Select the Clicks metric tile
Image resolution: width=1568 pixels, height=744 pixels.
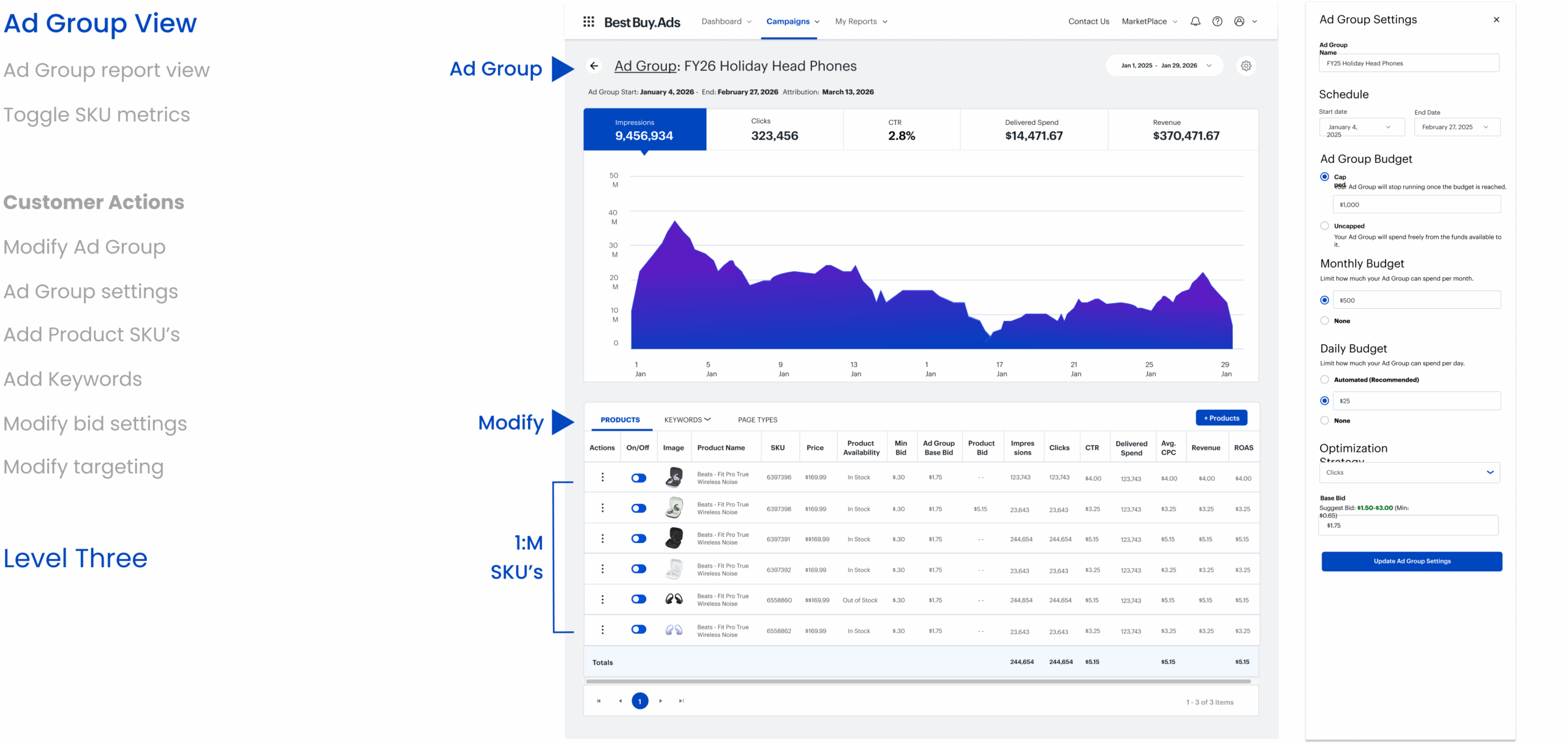click(775, 130)
